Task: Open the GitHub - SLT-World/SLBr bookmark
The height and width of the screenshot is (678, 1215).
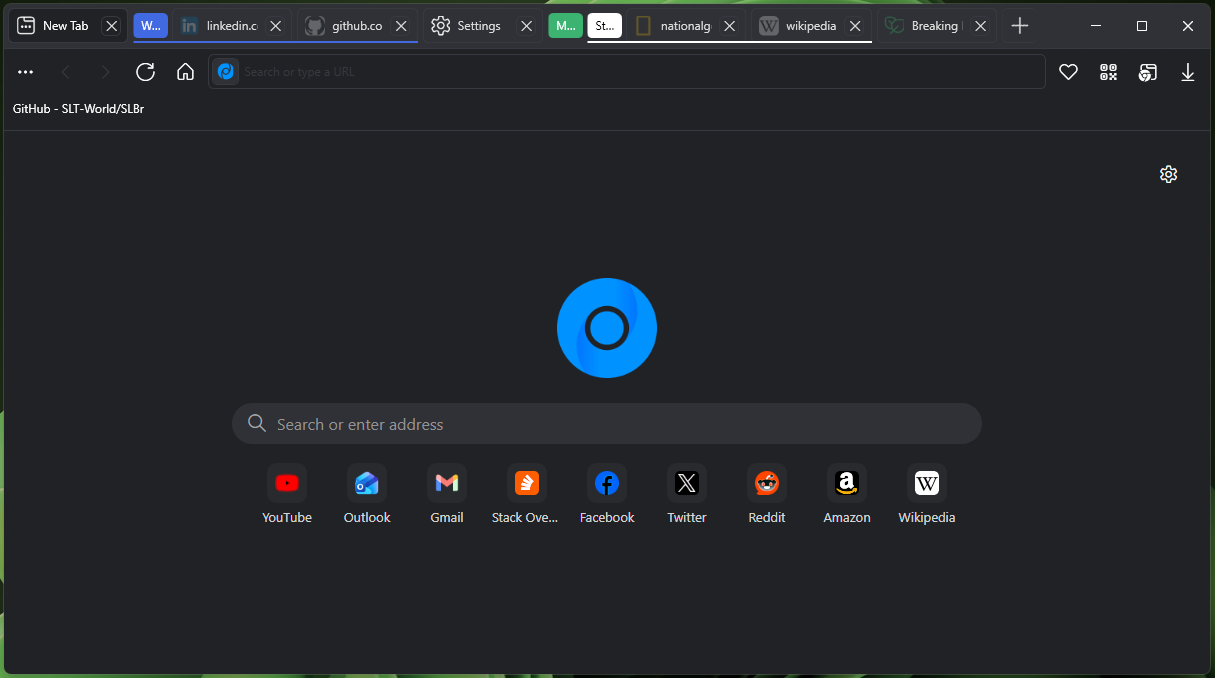Action: click(x=78, y=109)
